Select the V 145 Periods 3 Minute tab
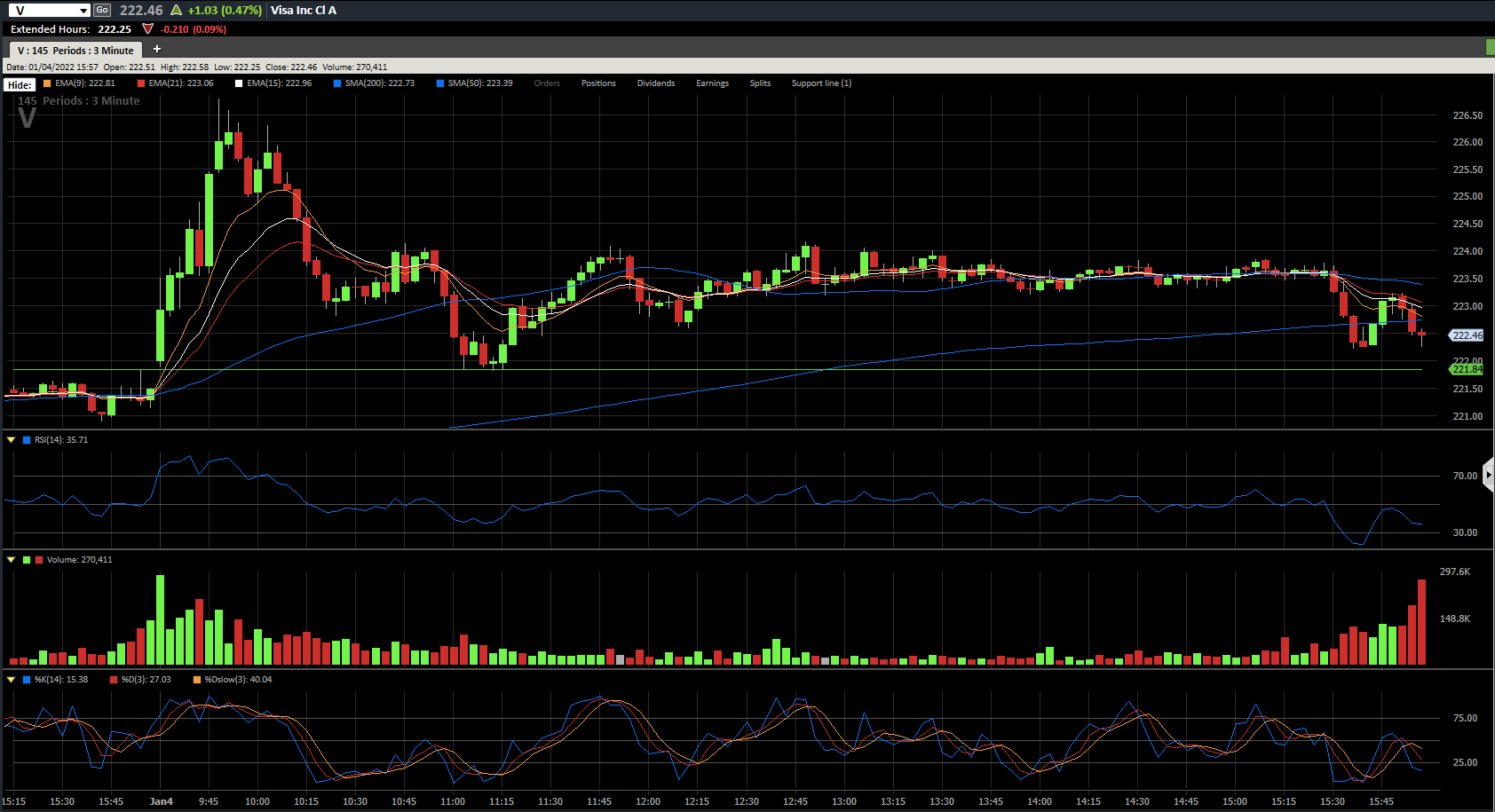This screenshot has height=812, width=1495. pyautogui.click(x=75, y=51)
